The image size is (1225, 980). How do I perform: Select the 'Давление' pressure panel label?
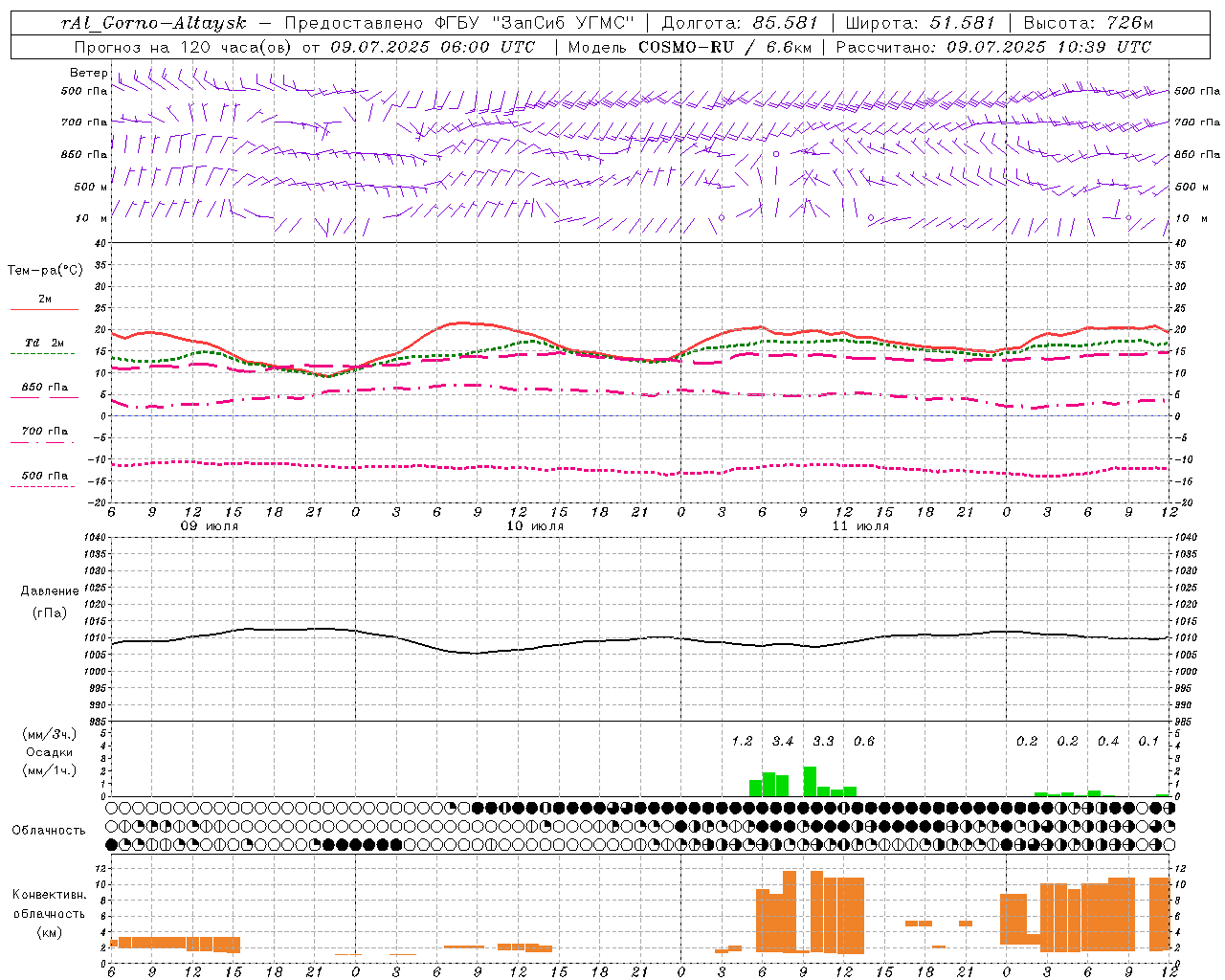[x=50, y=591]
